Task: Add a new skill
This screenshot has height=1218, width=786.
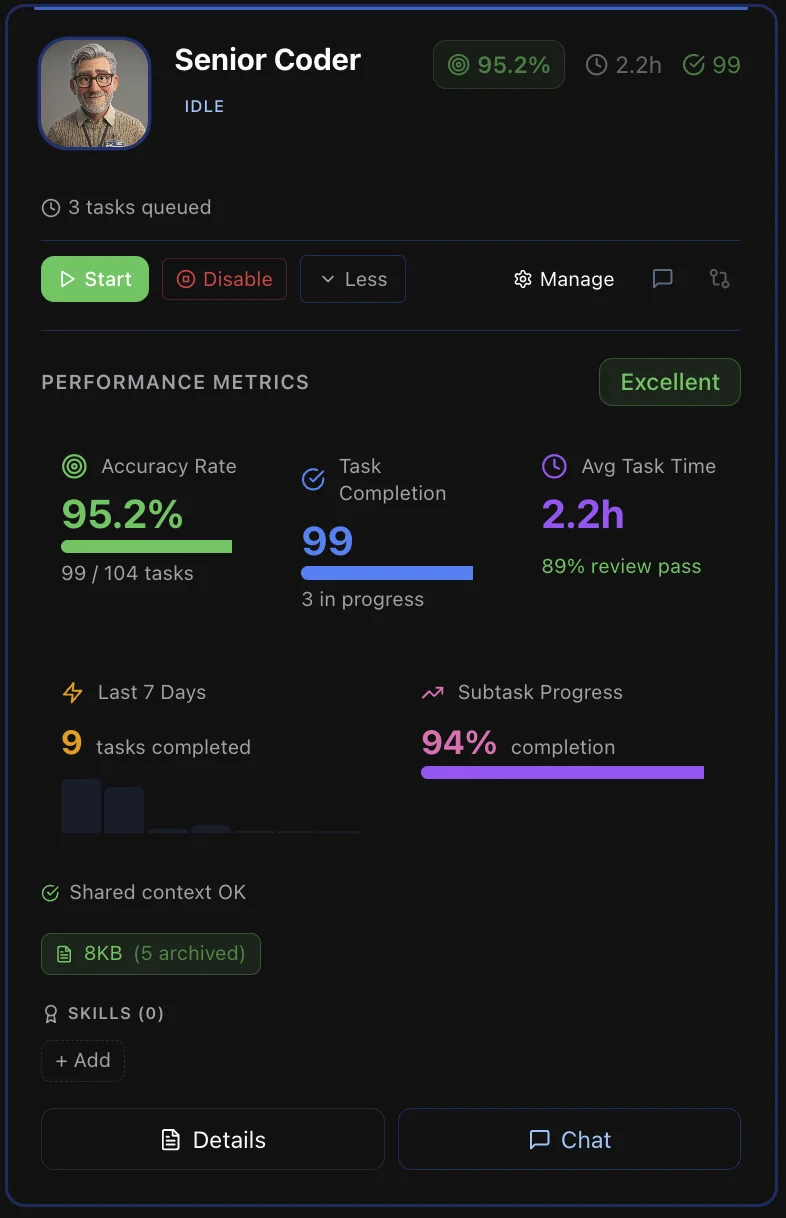Action: pyautogui.click(x=83, y=1061)
